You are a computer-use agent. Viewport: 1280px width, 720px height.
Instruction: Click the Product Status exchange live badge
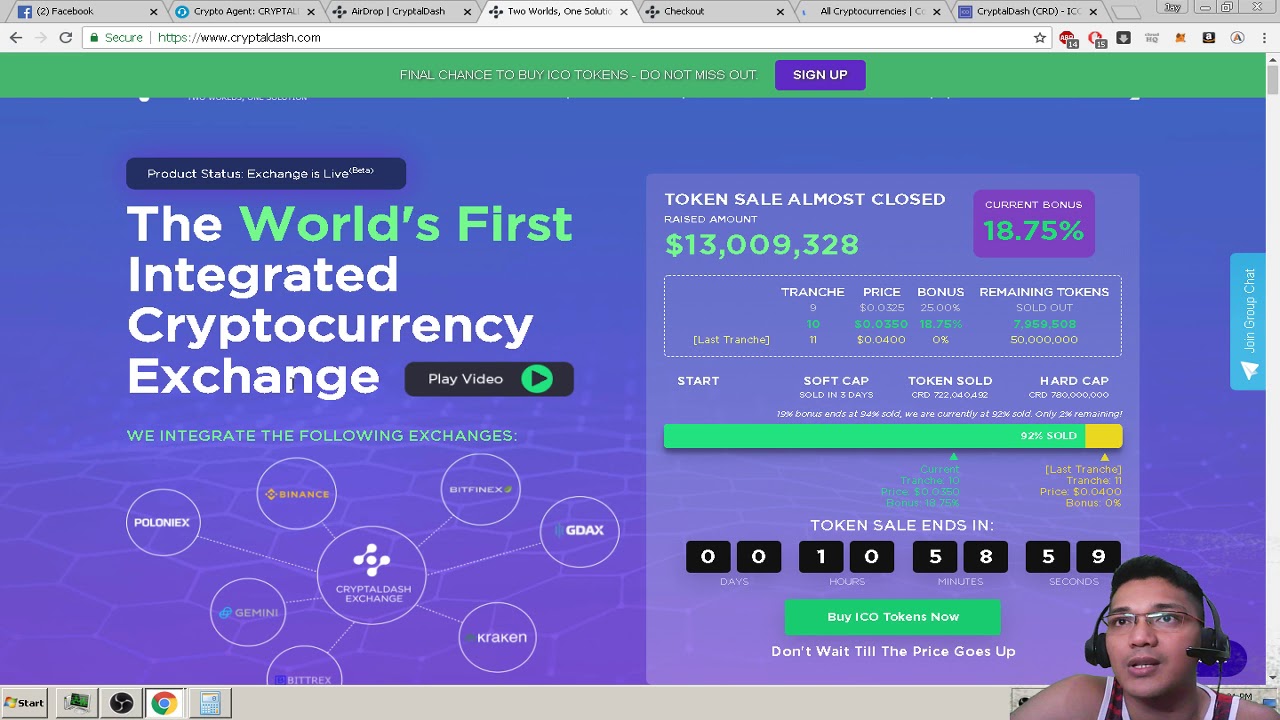click(266, 173)
